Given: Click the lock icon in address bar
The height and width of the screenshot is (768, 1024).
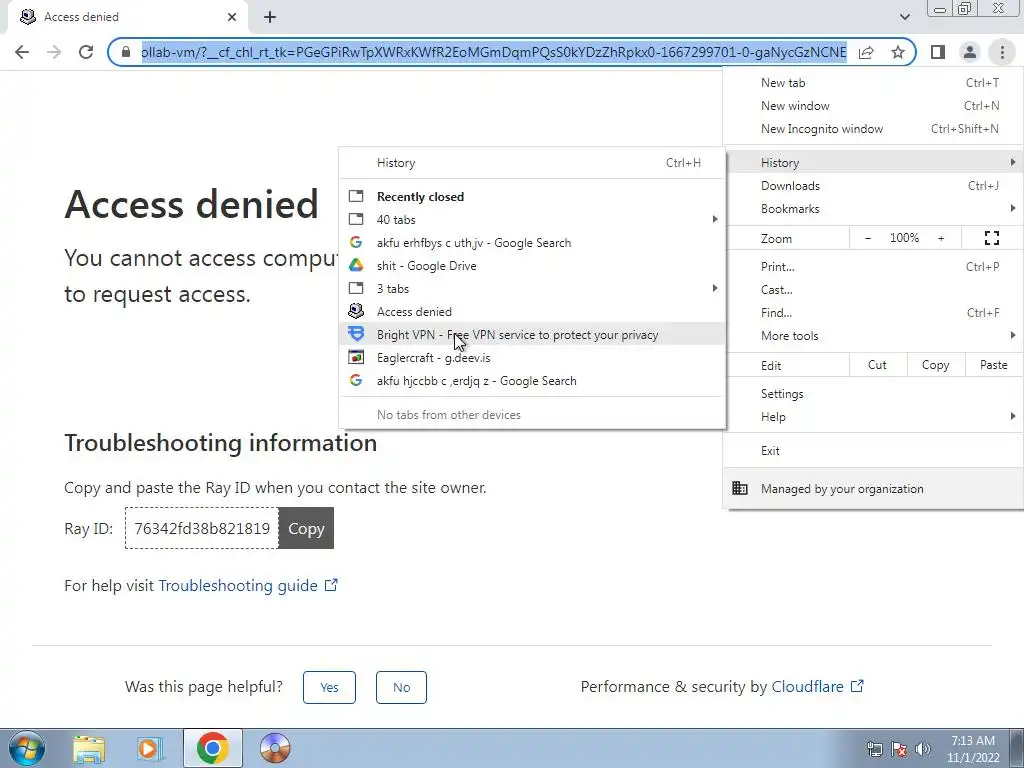Looking at the screenshot, I should coord(126,52).
